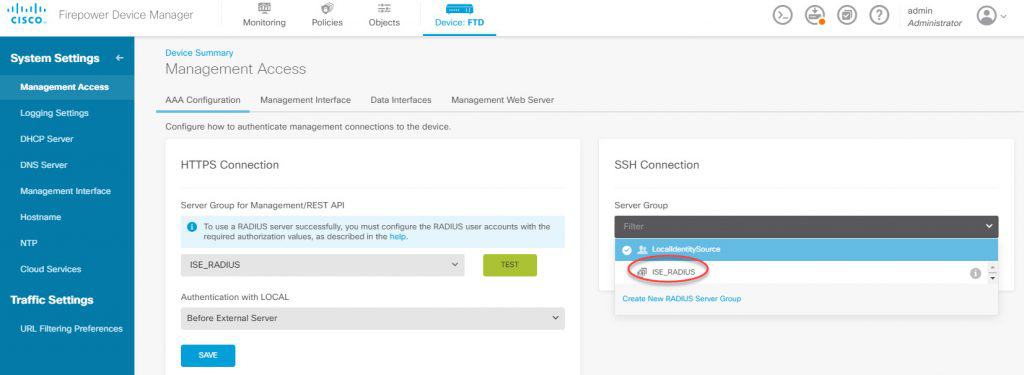Select Management Access in sidebar
Image resolution: width=1024 pixels, height=375 pixels.
click(65, 87)
